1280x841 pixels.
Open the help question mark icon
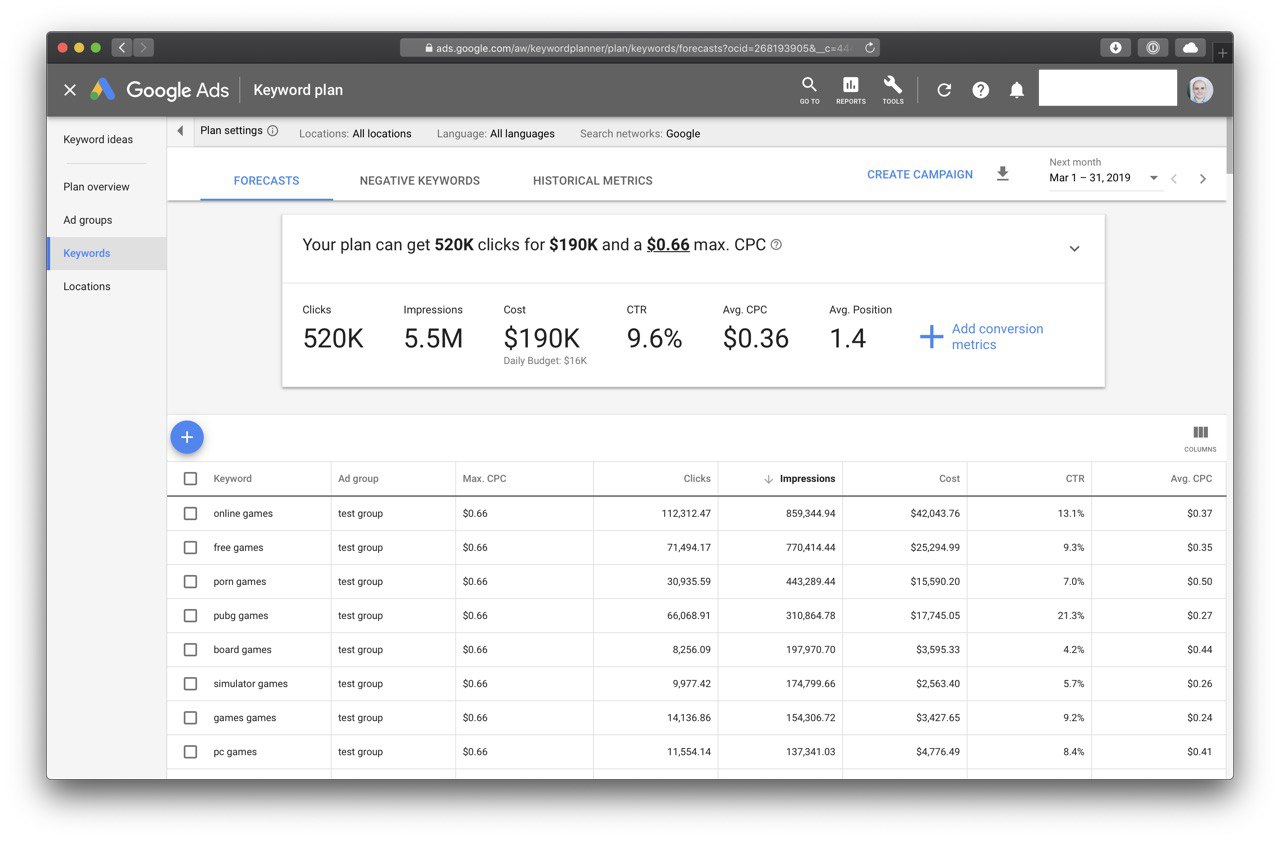[981, 90]
